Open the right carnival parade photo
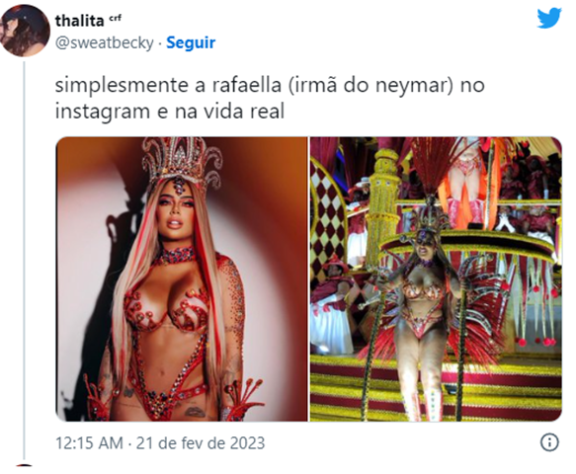 click(x=436, y=279)
